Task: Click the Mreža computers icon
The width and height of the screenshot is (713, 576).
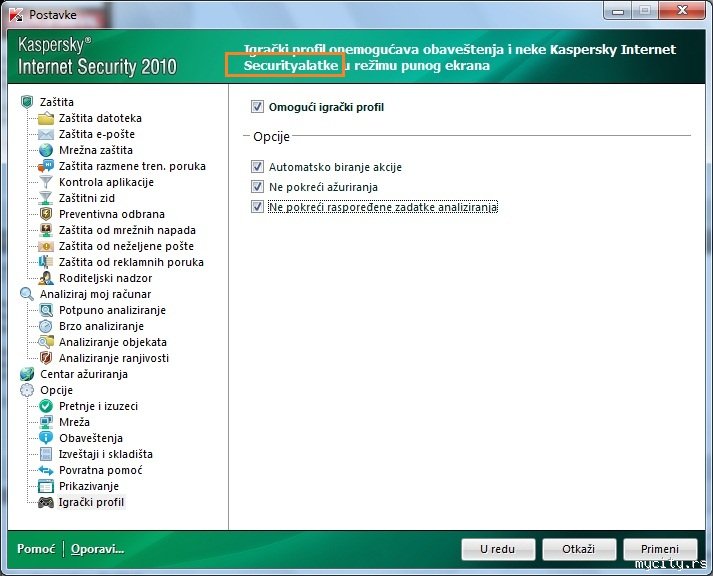Action: pos(46,422)
